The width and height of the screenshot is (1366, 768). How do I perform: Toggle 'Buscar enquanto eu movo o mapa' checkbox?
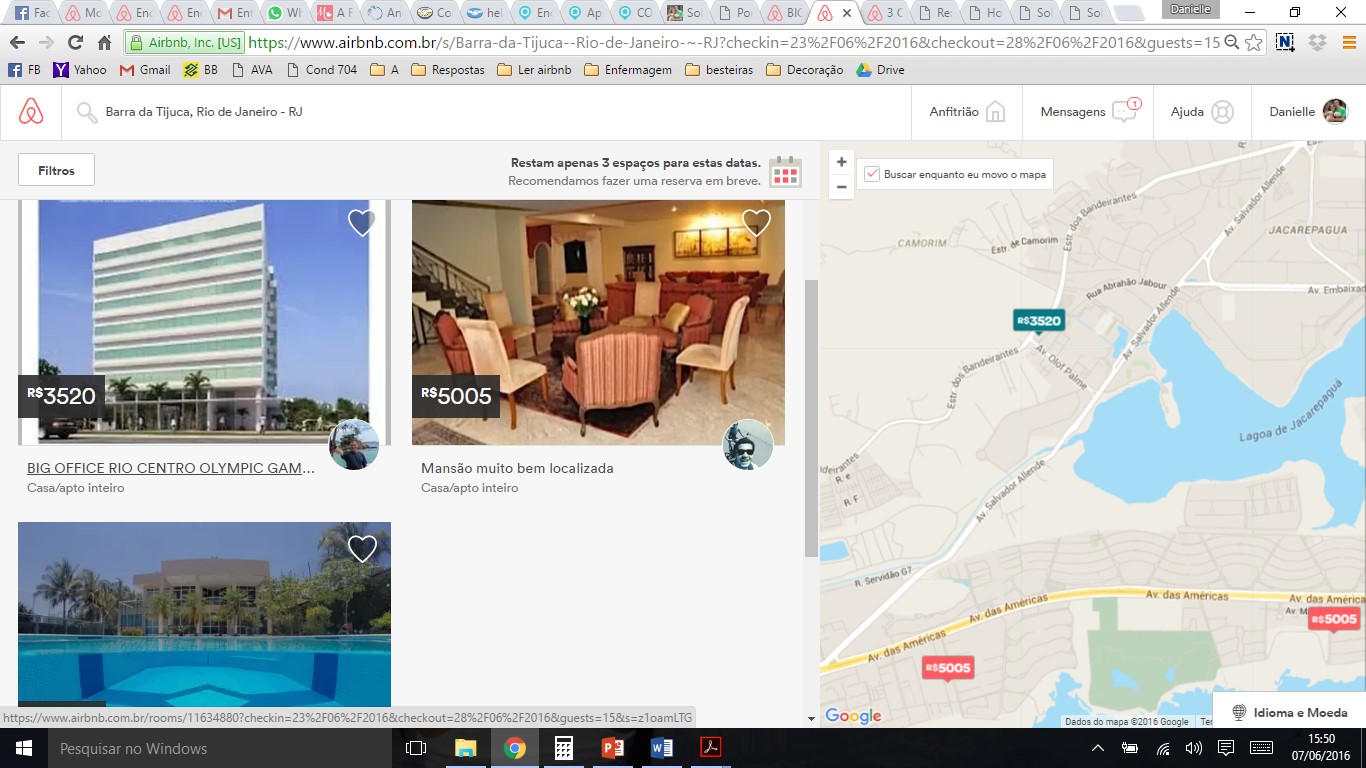(x=872, y=174)
